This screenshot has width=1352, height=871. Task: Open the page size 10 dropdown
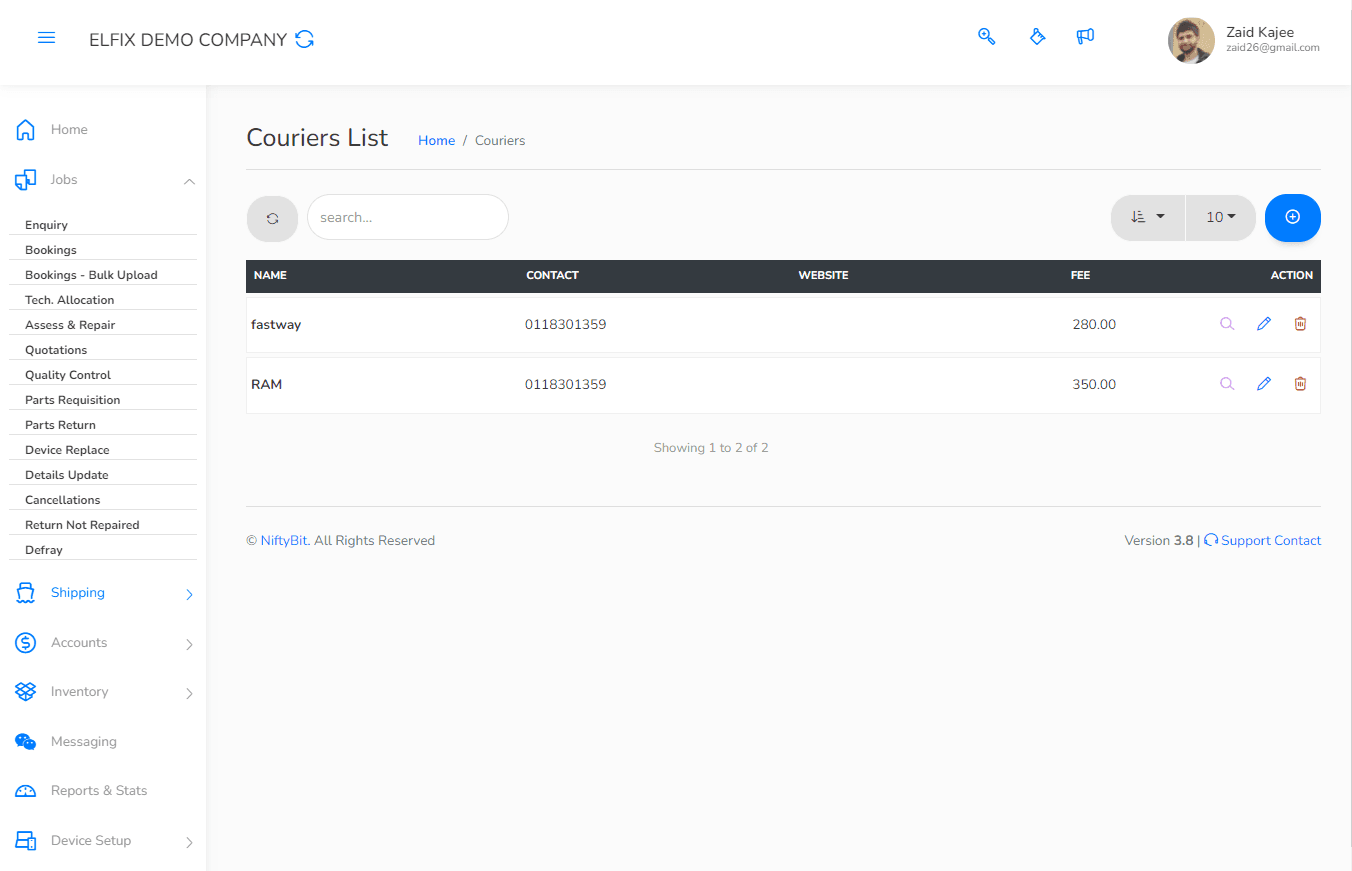pyautogui.click(x=1221, y=217)
